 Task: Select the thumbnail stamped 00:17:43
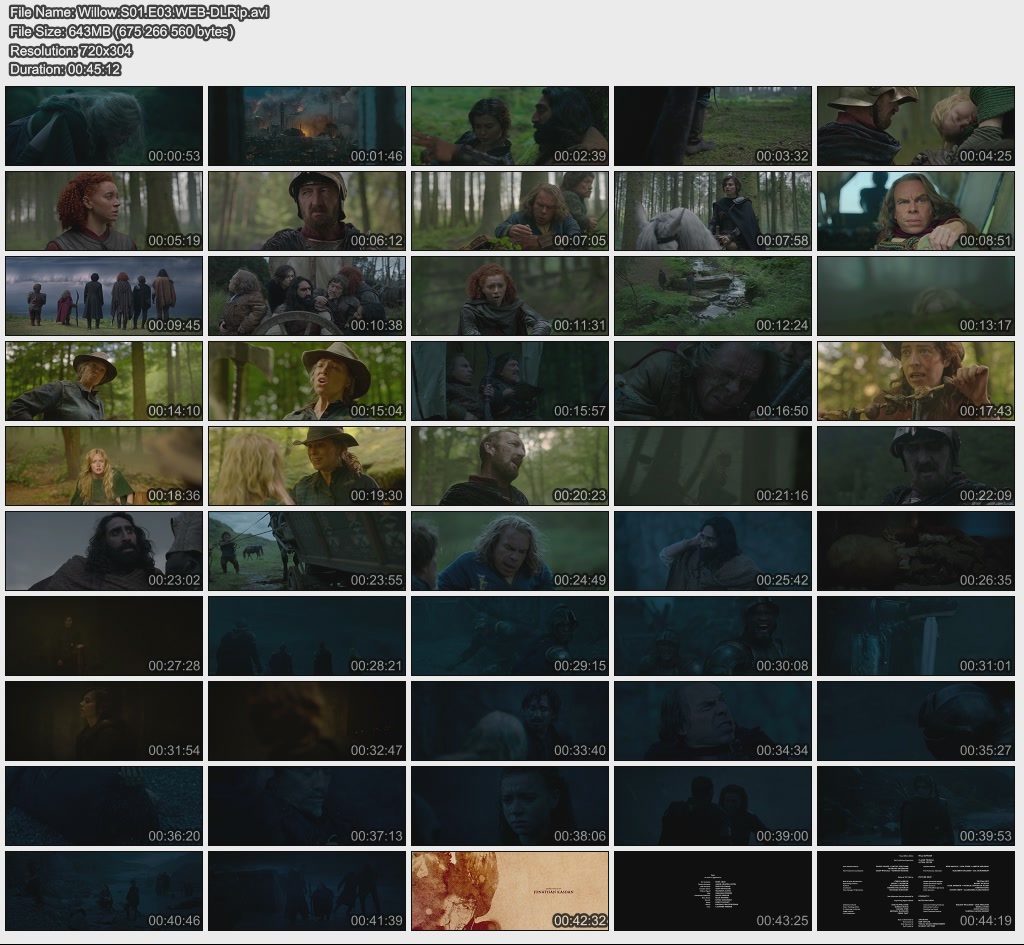tap(916, 381)
